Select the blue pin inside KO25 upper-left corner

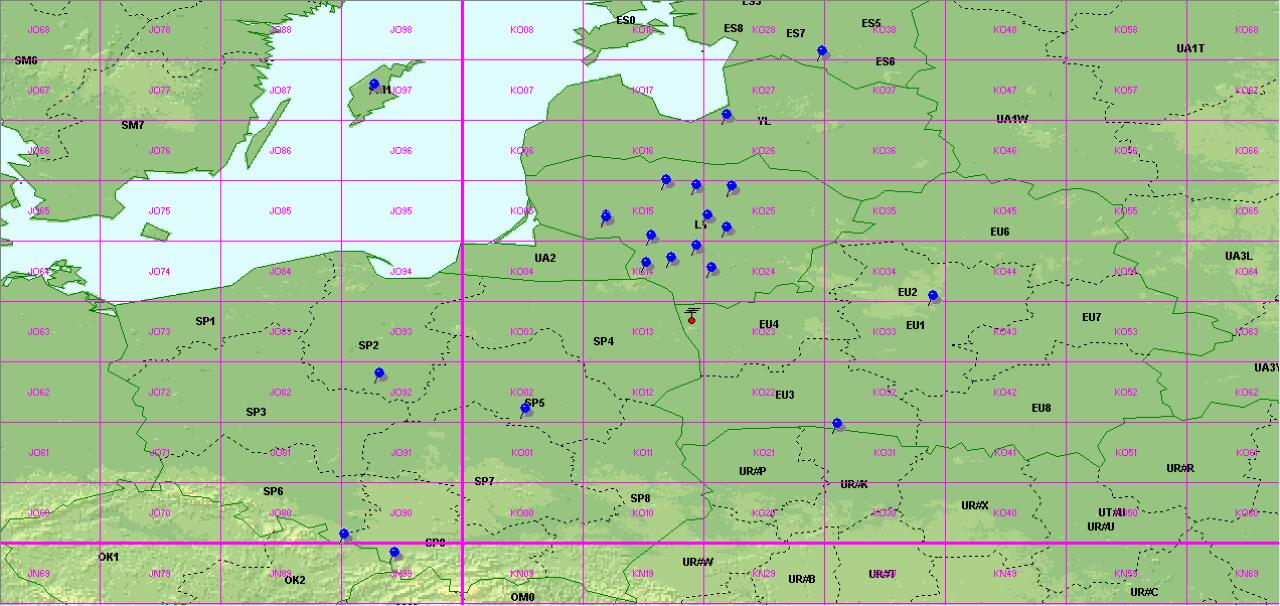pyautogui.click(x=732, y=186)
